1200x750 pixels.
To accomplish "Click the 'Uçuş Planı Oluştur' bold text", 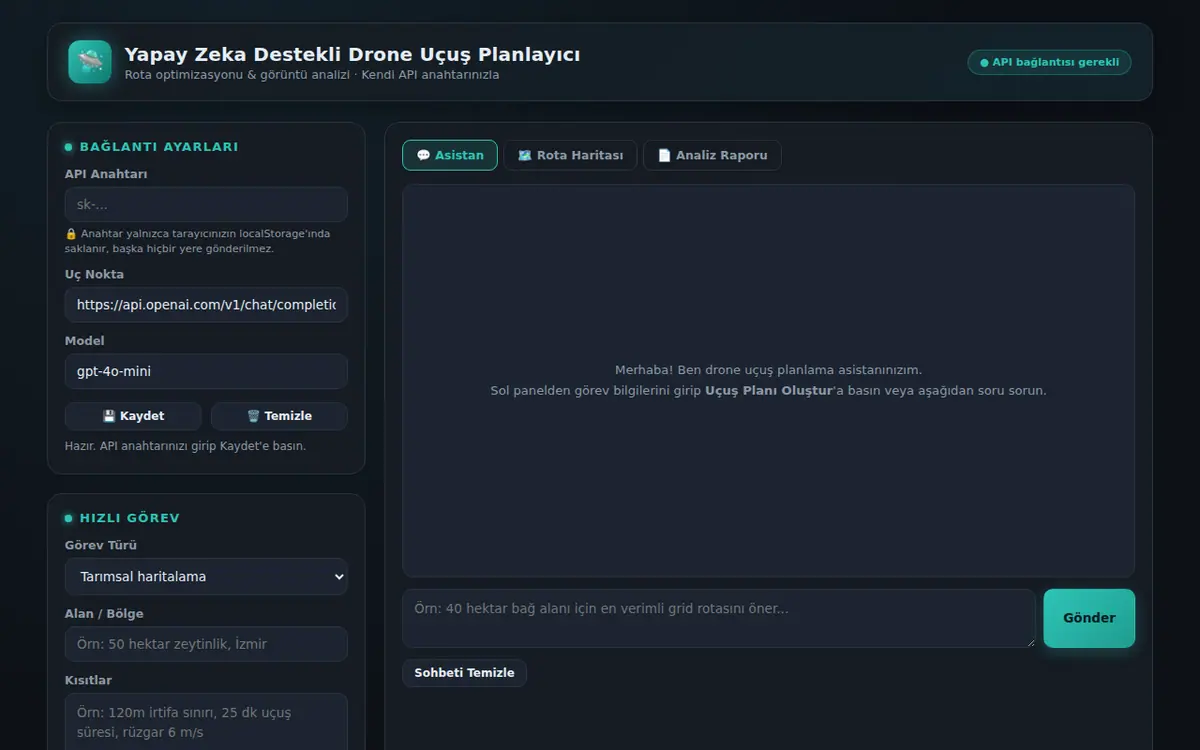I will [x=769, y=391].
